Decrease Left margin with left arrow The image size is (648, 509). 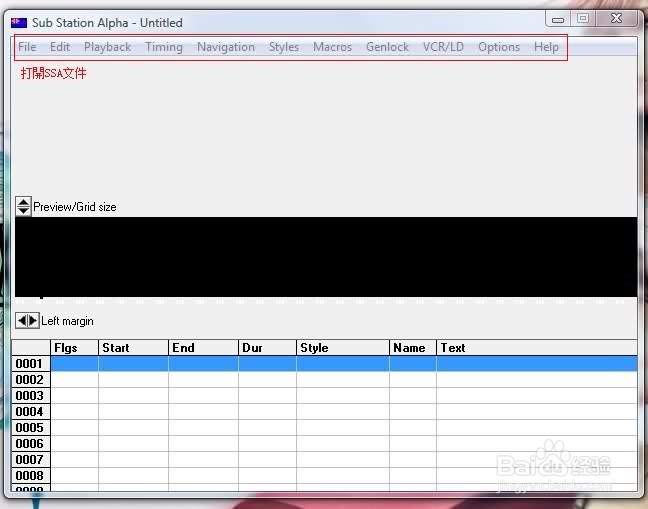(22, 321)
